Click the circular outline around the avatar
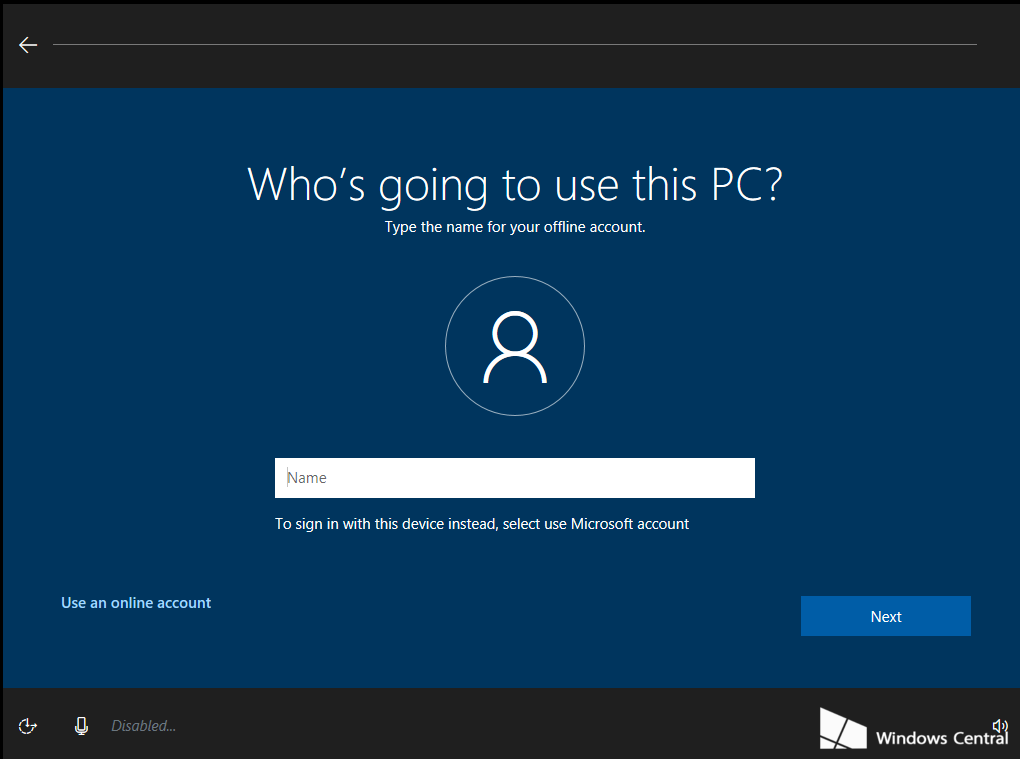Image resolution: width=1020 pixels, height=759 pixels. (515, 277)
